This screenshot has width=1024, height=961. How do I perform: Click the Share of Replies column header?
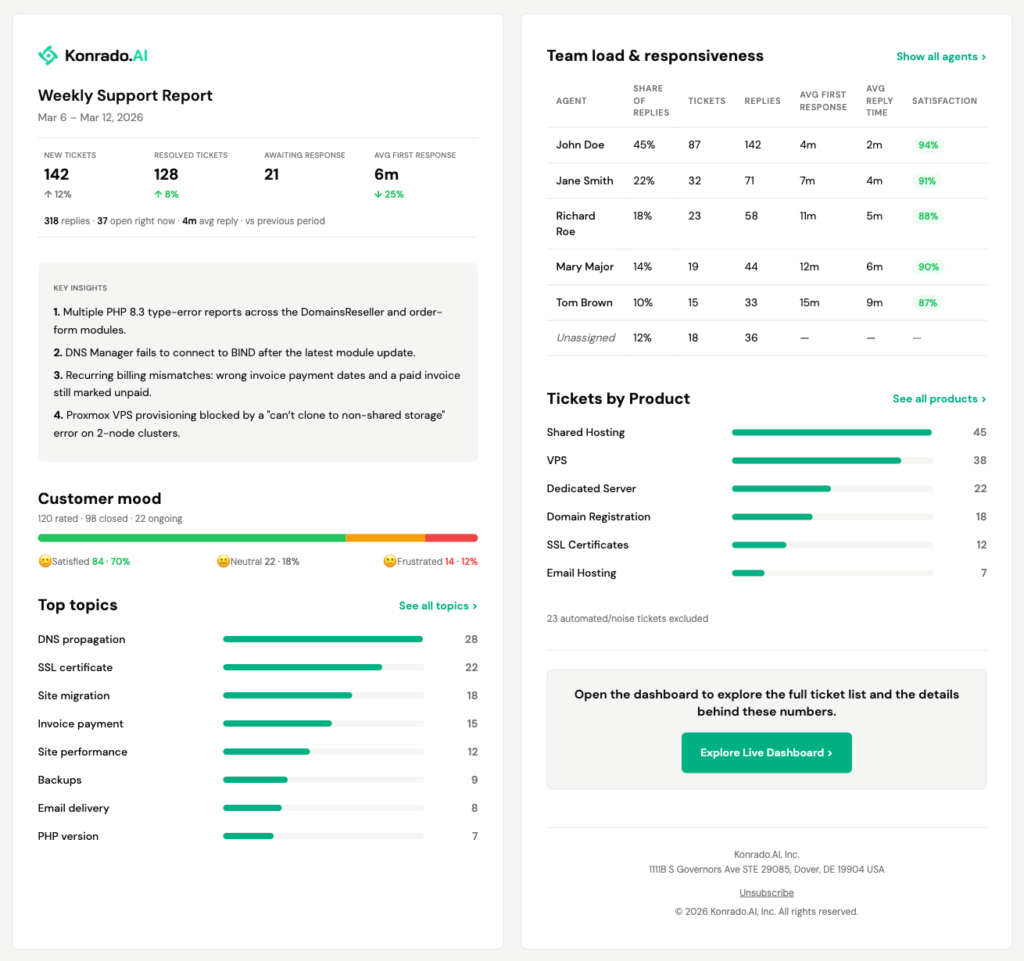tap(650, 101)
